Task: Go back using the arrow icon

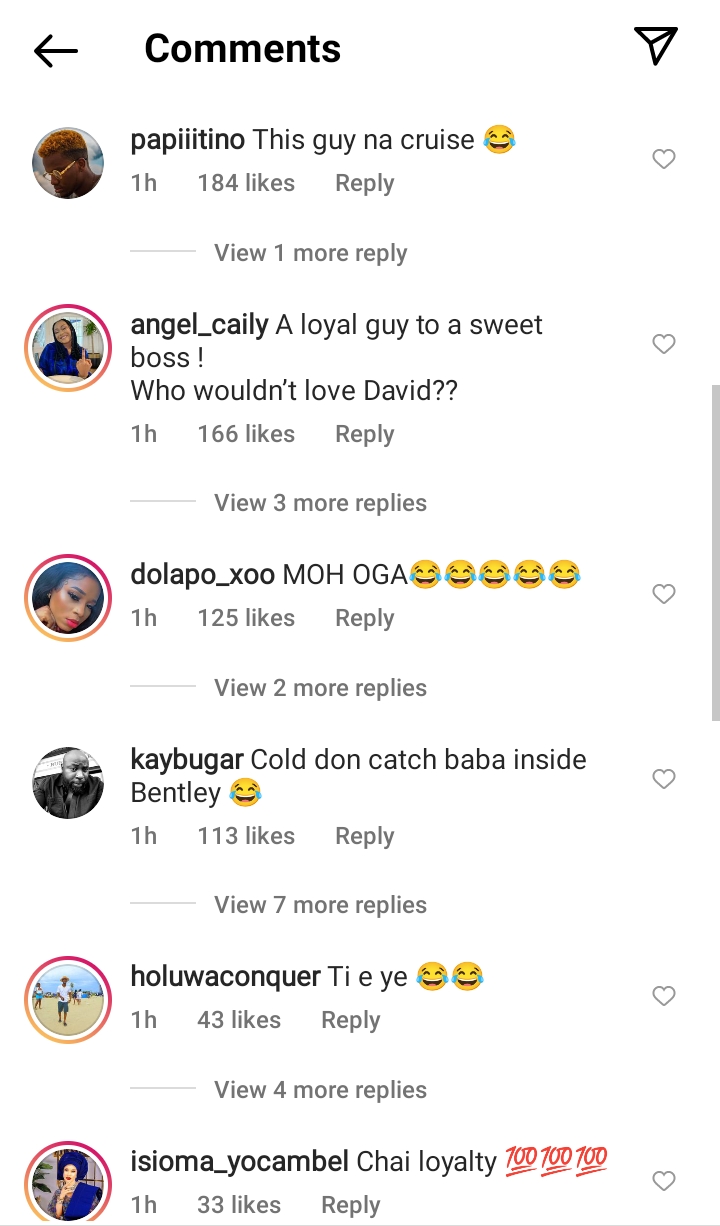Action: point(55,50)
